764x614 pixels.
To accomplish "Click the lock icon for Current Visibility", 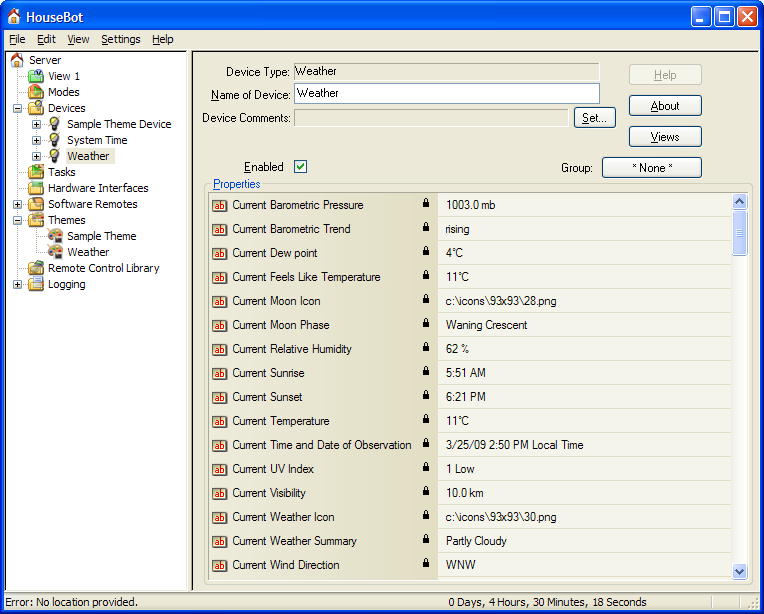I will tap(426, 491).
